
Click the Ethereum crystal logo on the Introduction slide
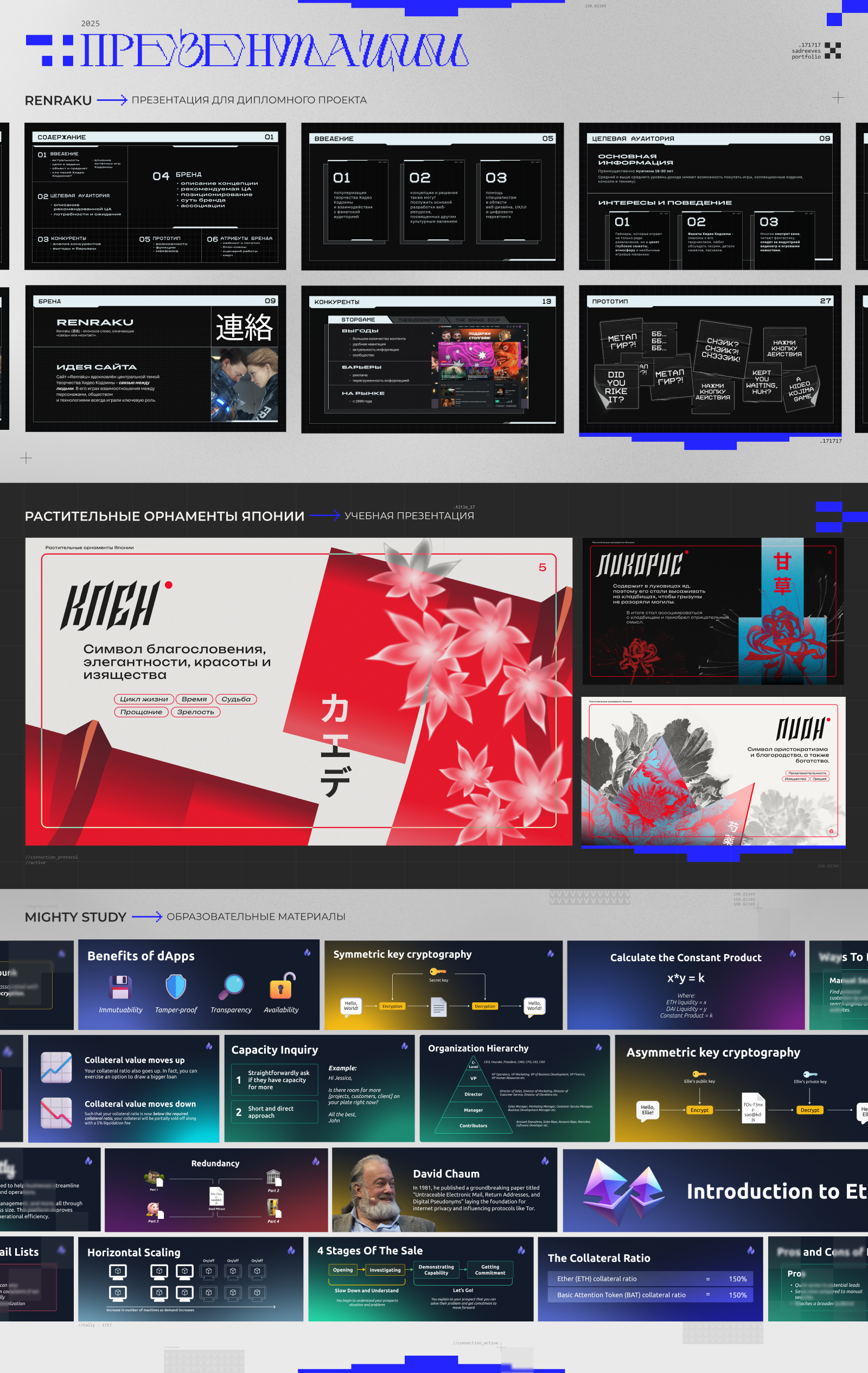pos(623,1192)
